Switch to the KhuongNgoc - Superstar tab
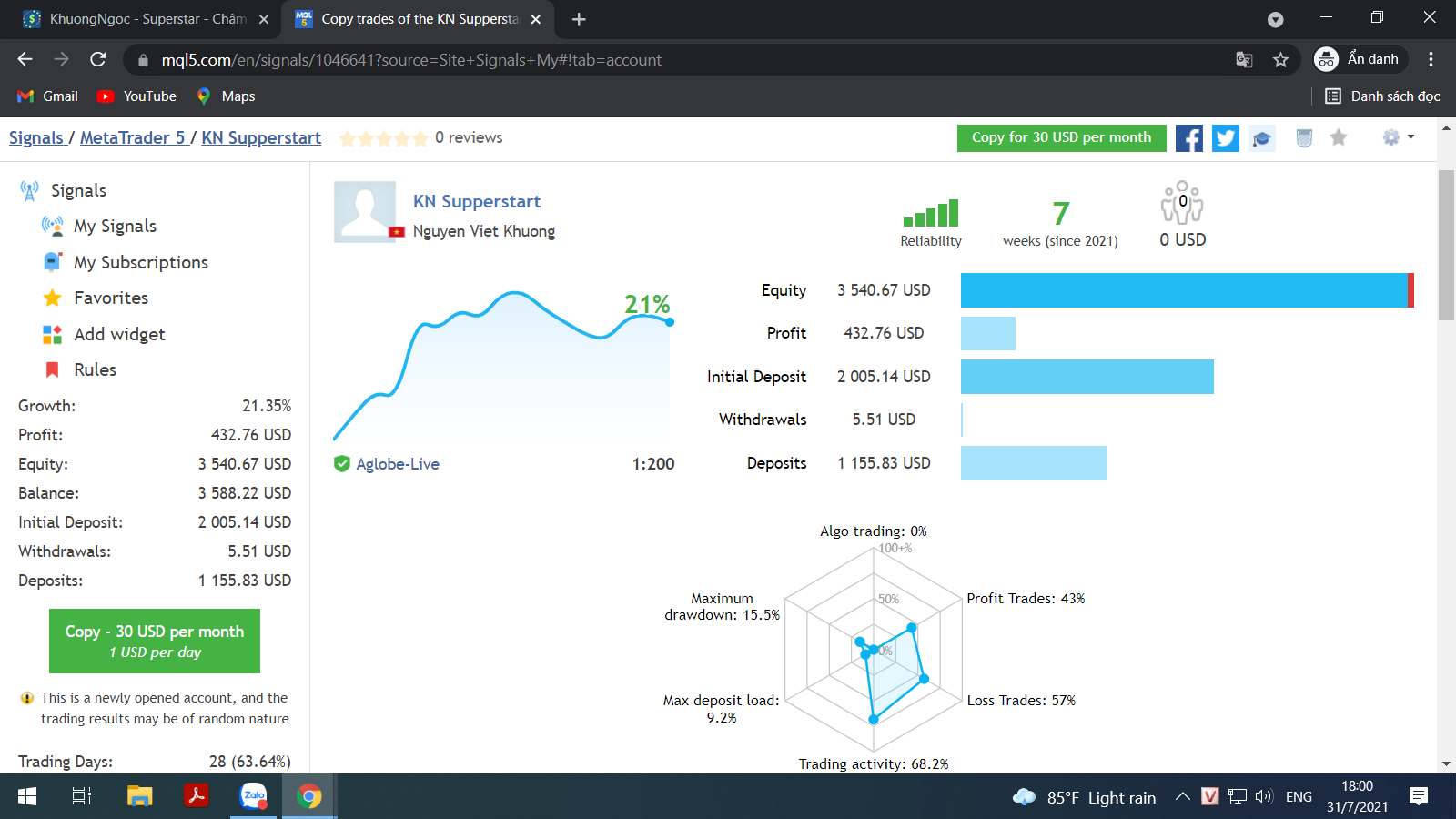Screen dimensions: 1456x819 [146, 19]
